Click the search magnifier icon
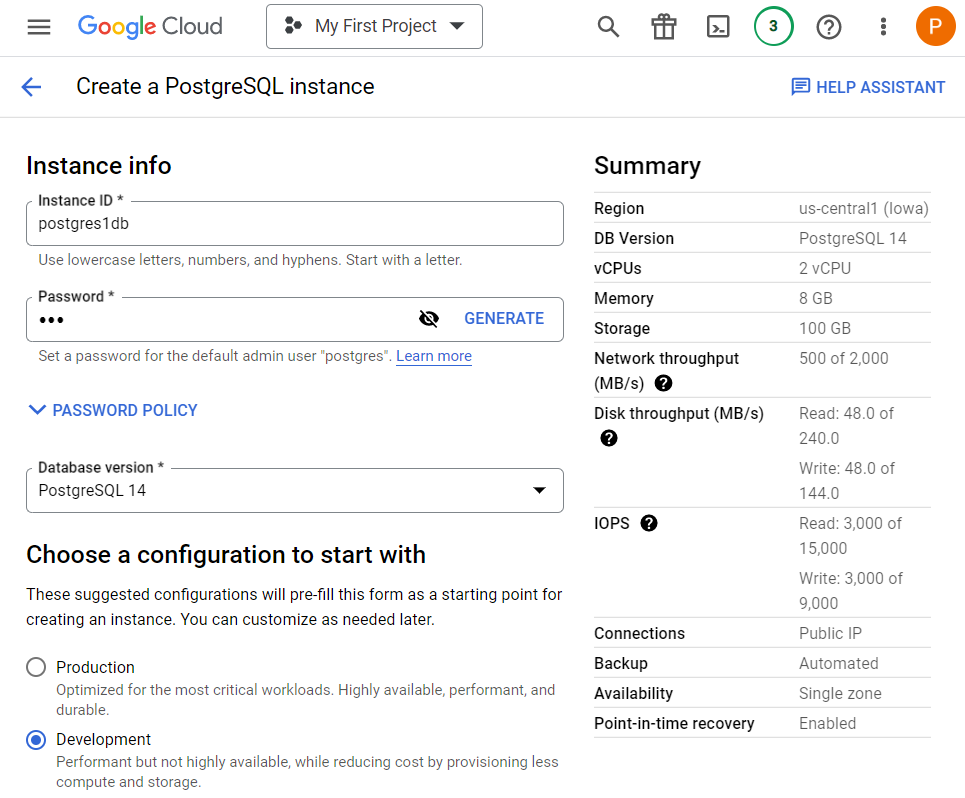 point(608,26)
